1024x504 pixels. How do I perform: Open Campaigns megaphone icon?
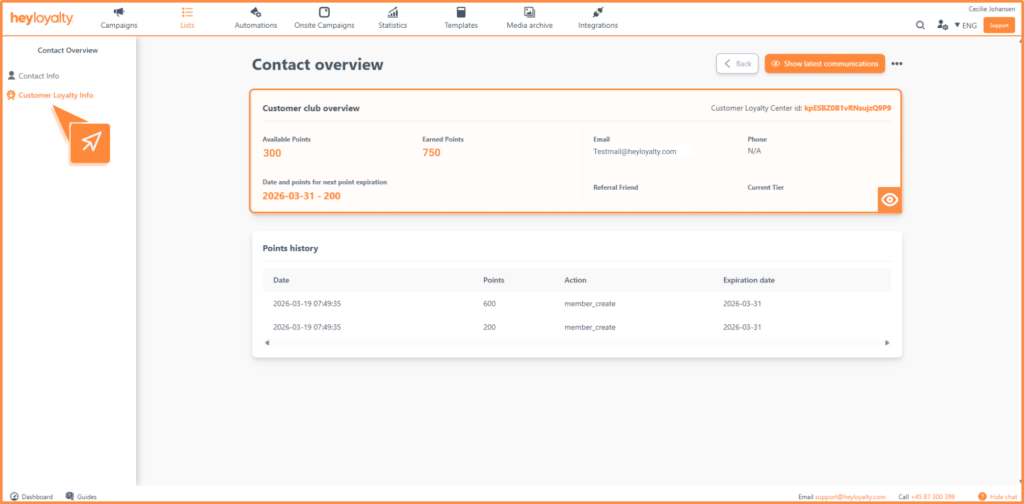[x=119, y=12]
